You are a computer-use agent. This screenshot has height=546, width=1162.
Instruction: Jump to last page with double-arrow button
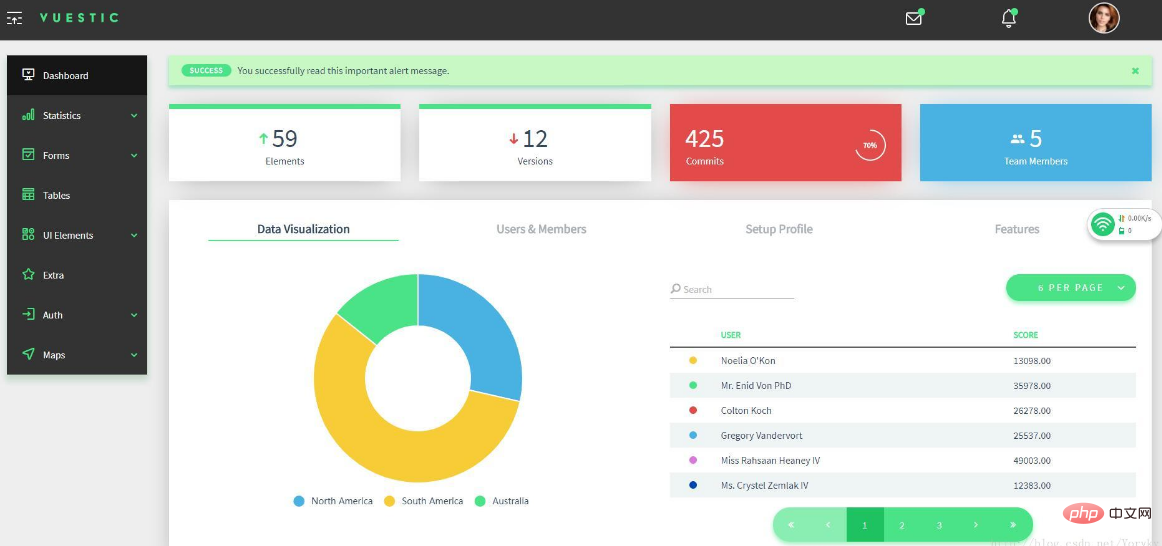tap(1012, 525)
